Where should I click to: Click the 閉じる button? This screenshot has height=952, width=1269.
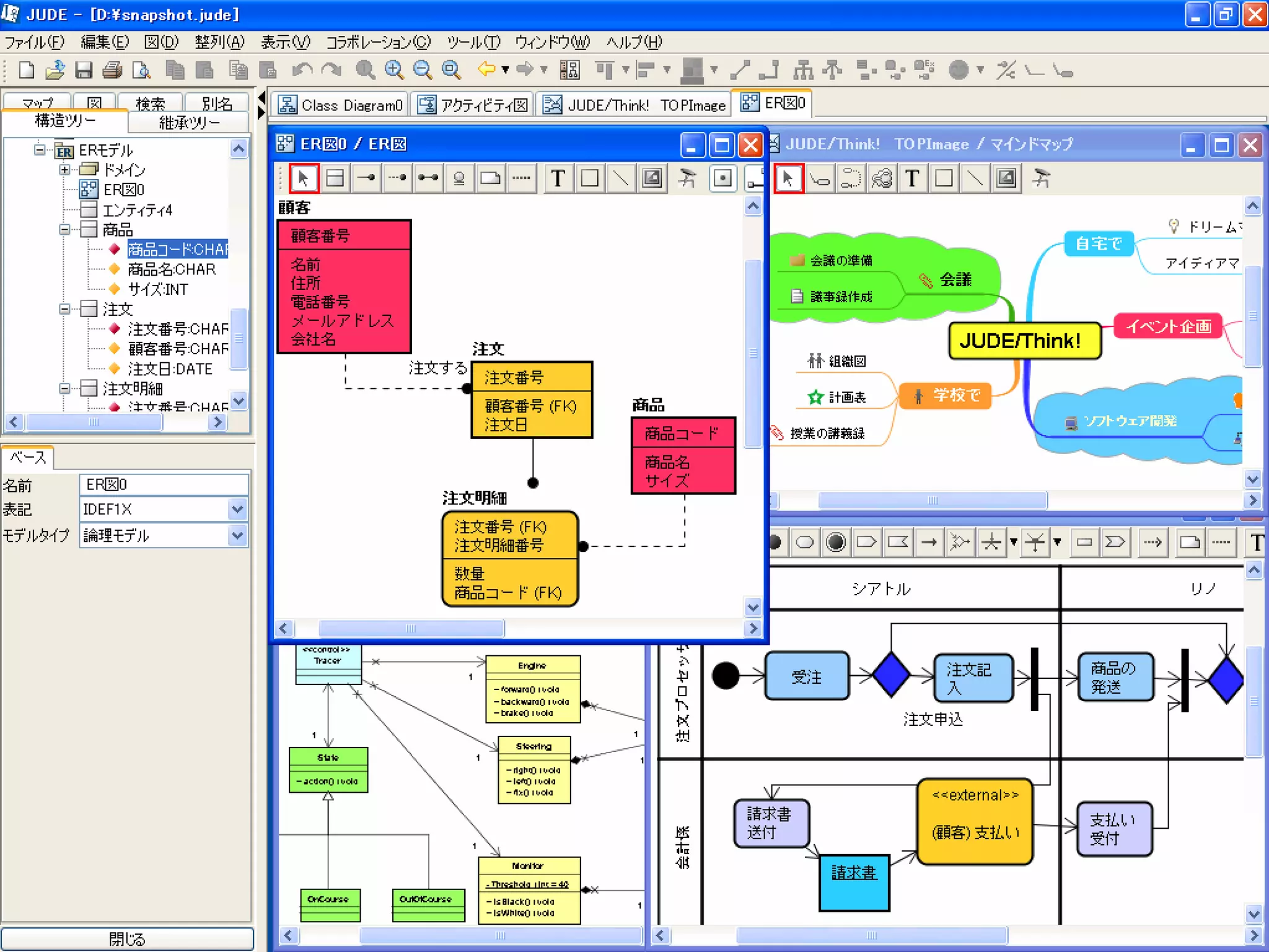(x=127, y=938)
